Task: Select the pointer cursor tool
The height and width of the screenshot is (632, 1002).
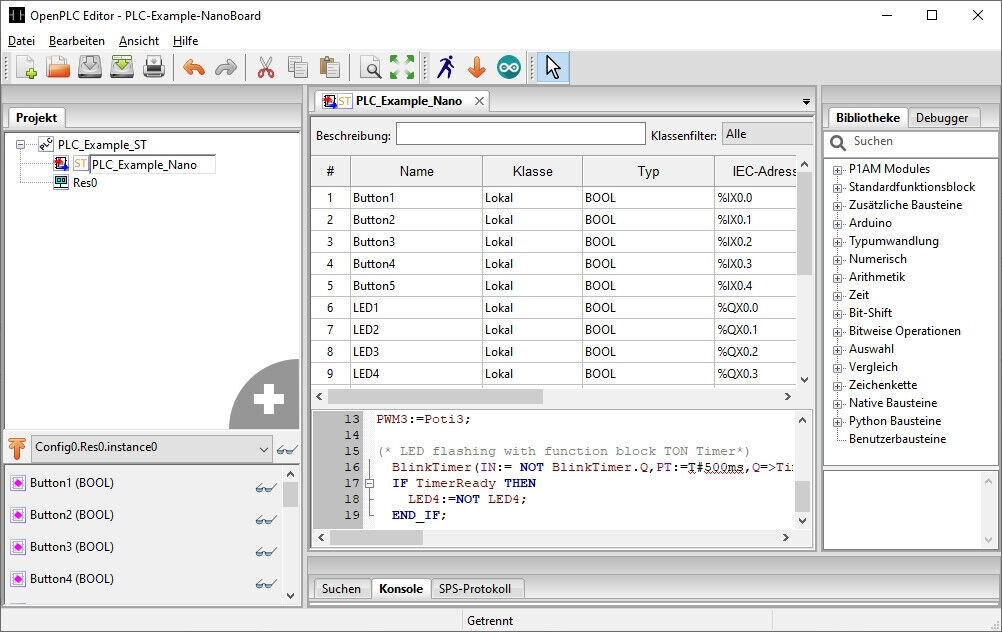Action: (553, 67)
